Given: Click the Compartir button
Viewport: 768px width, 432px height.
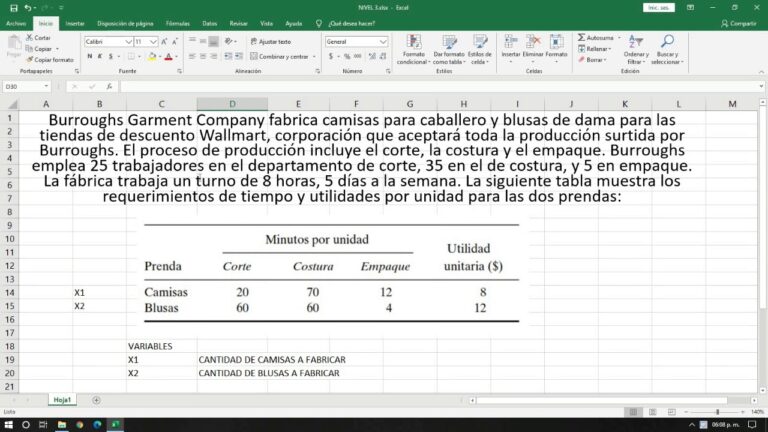Looking at the screenshot, I should (739, 22).
